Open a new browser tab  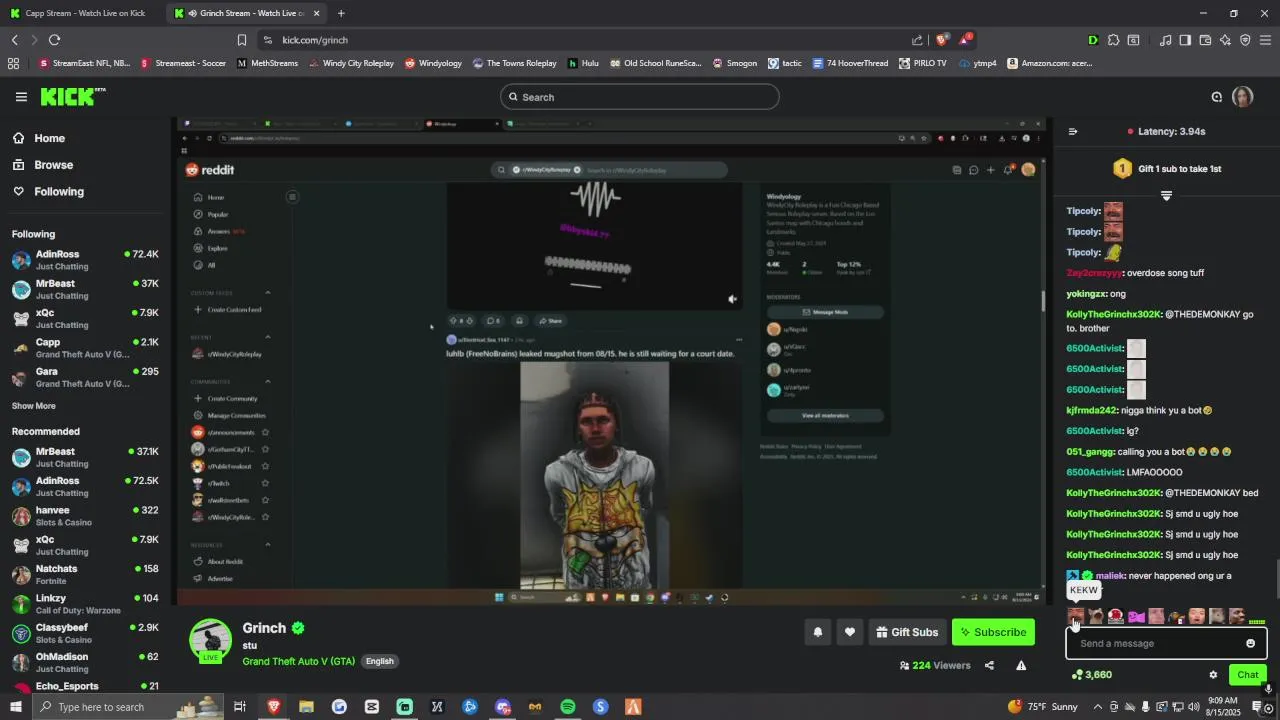pyautogui.click(x=341, y=13)
